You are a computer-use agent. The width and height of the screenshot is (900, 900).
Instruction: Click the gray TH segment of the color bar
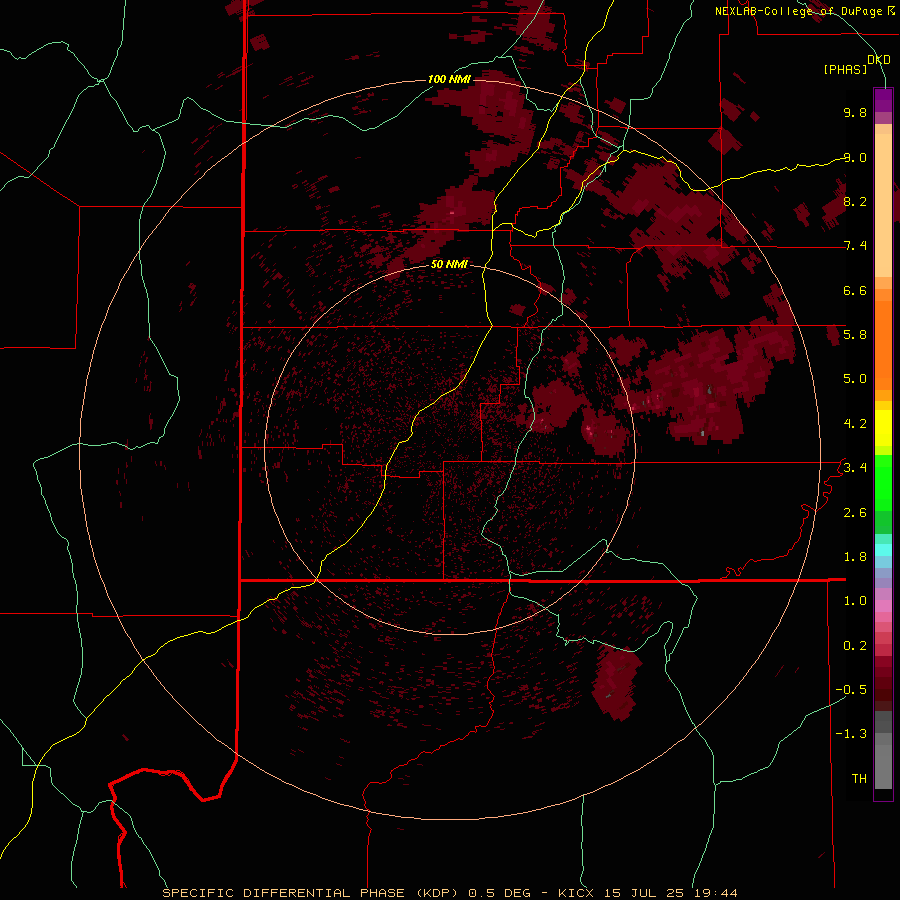tap(883, 766)
